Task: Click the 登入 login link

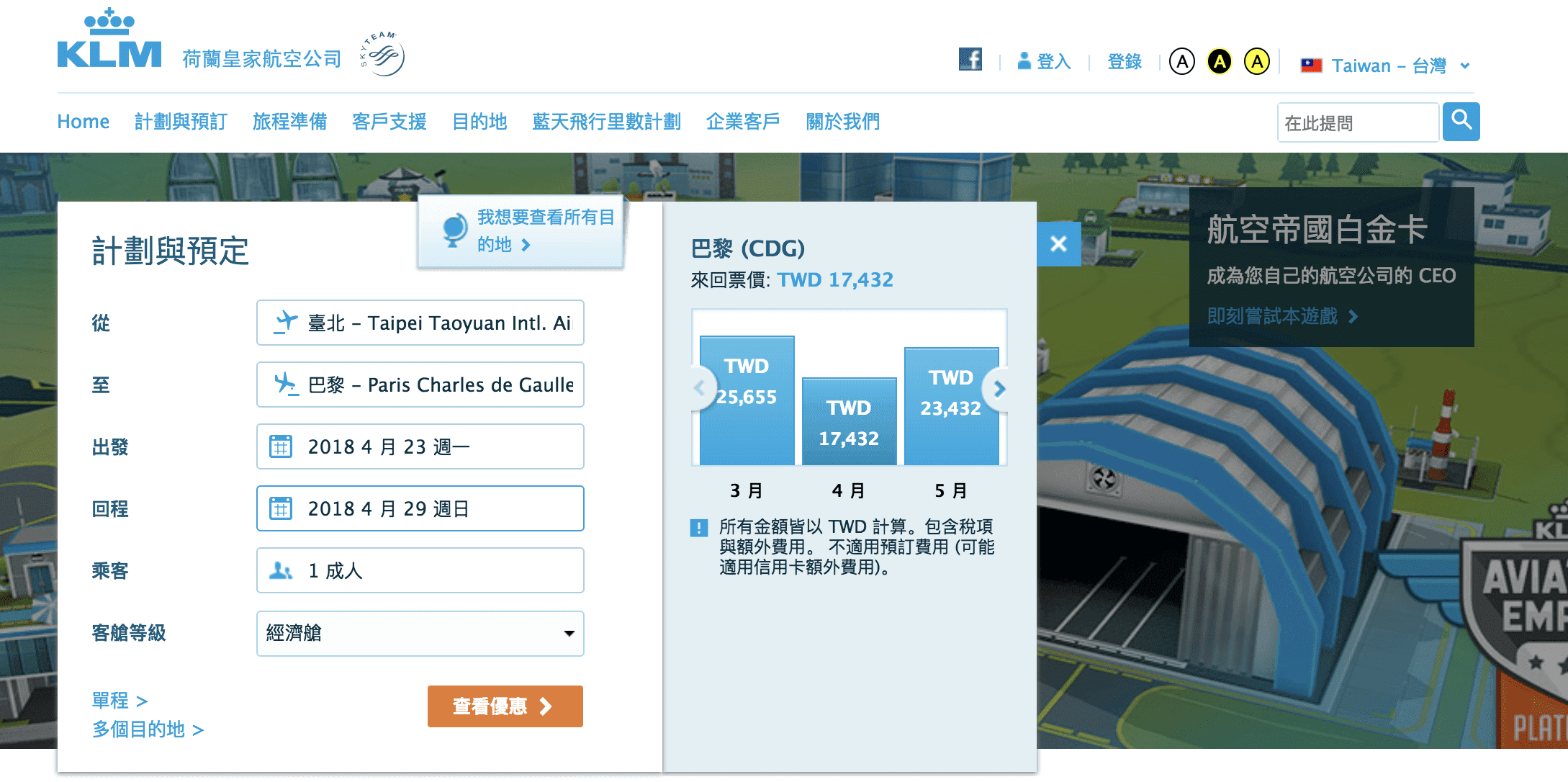Action: (1044, 62)
